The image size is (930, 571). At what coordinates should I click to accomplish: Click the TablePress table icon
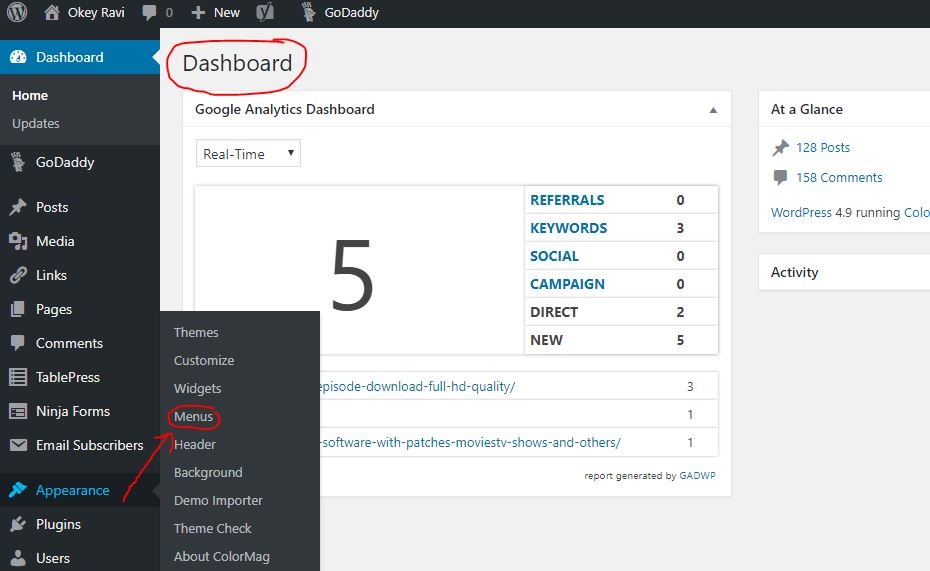(x=18, y=377)
